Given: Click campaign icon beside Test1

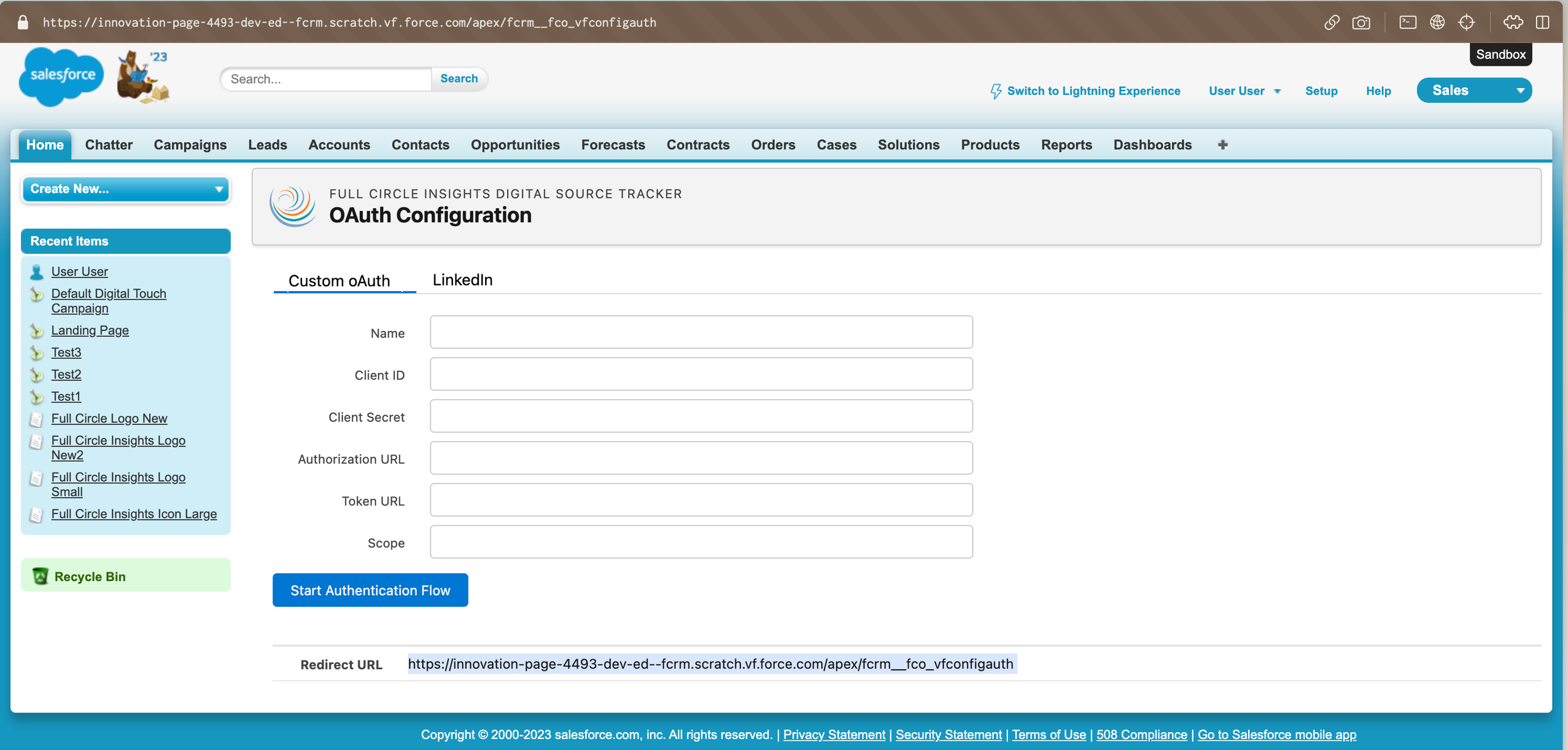Looking at the screenshot, I should point(37,397).
